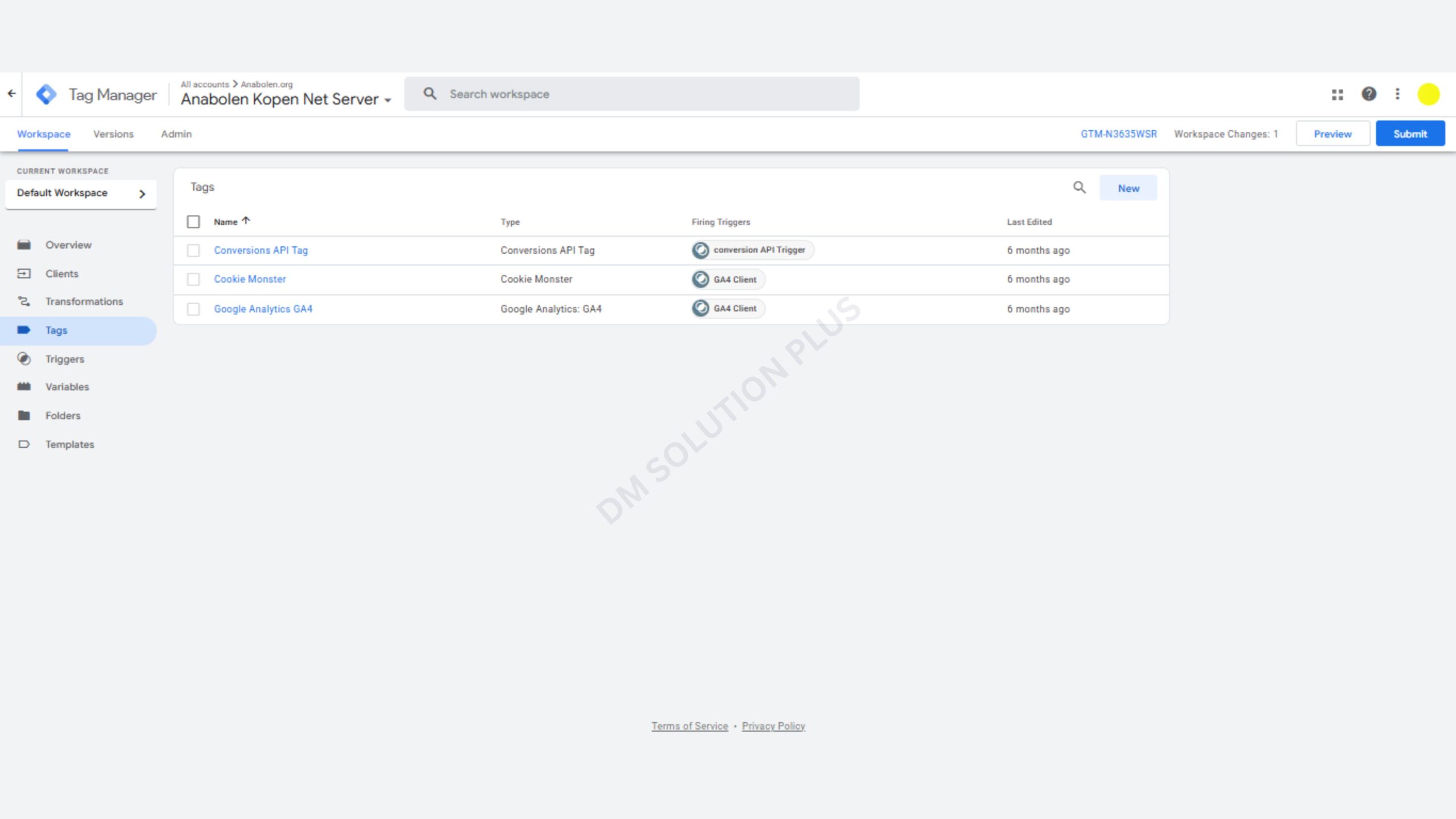The image size is (1456, 819).
Task: Open the Google Analytics GA4 tag link
Action: pyautogui.click(x=263, y=309)
